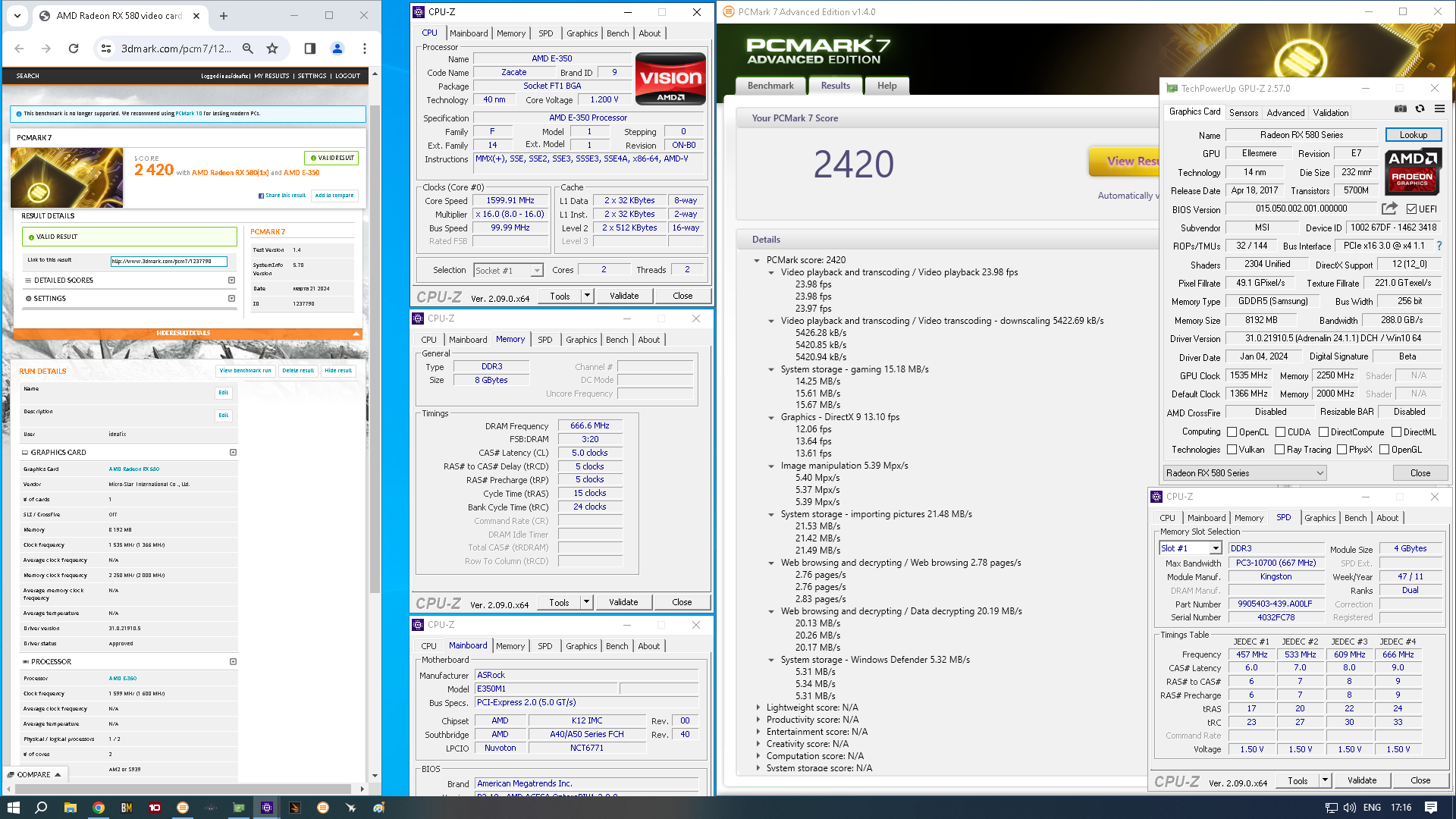Screen dimensions: 1456x819
Task: Go back in Chrome
Action: [20, 49]
